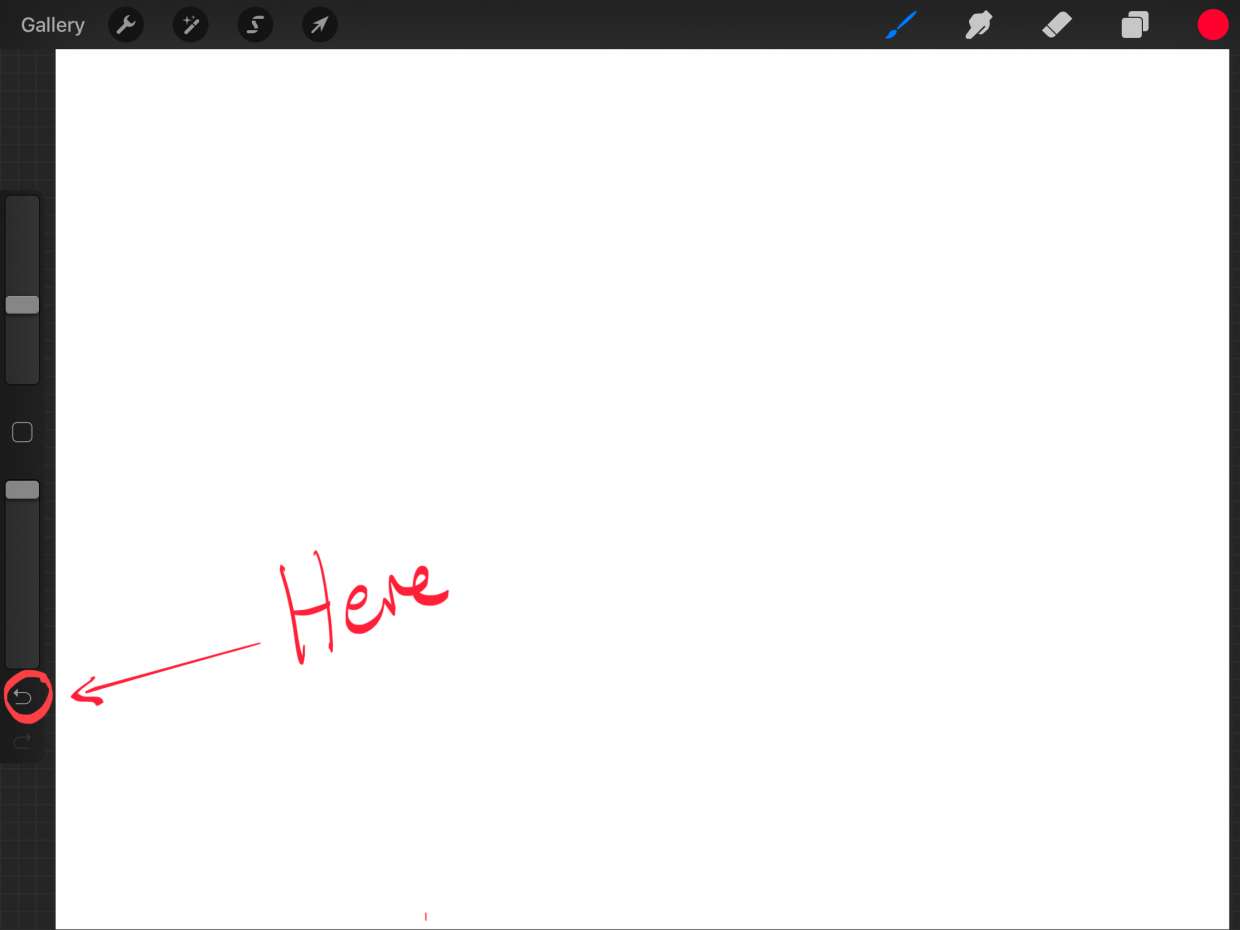The height and width of the screenshot is (930, 1240).
Task: Tap the Undo arrow circled in red
Action: pos(23,697)
